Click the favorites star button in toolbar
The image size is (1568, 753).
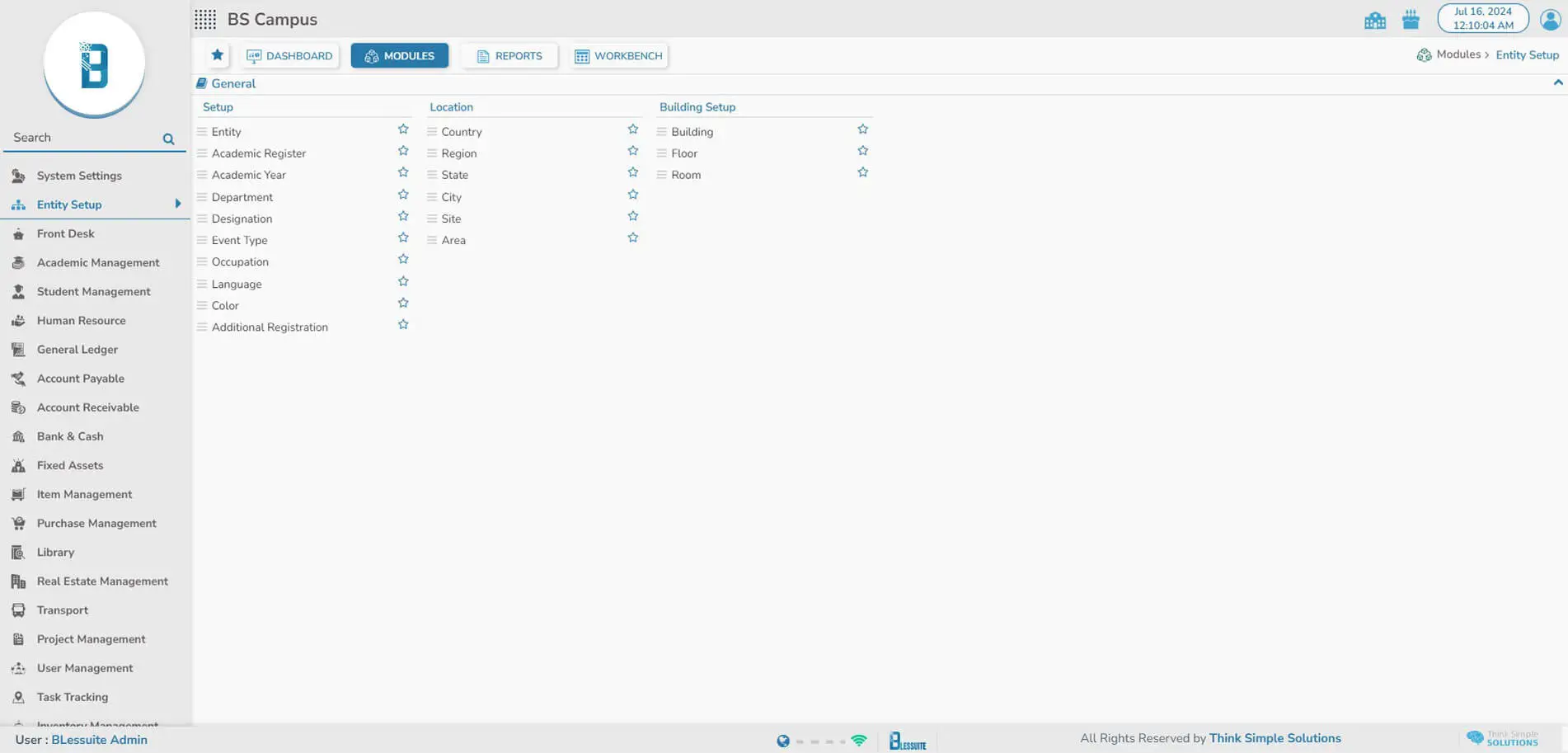[217, 55]
